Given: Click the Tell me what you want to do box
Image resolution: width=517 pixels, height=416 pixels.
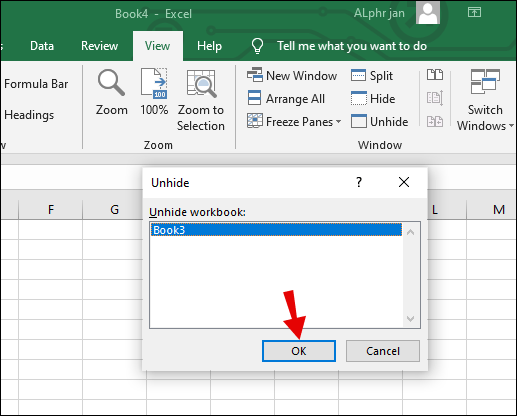Looking at the screenshot, I should [352, 46].
